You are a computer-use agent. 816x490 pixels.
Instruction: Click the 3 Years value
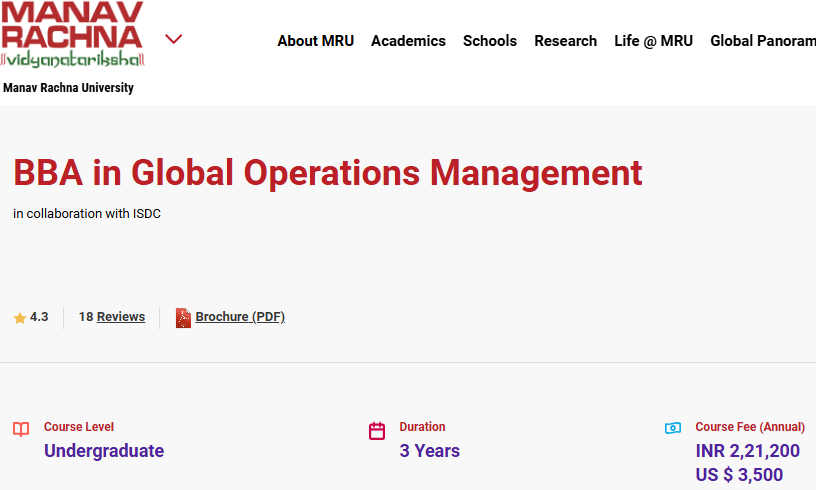(429, 450)
